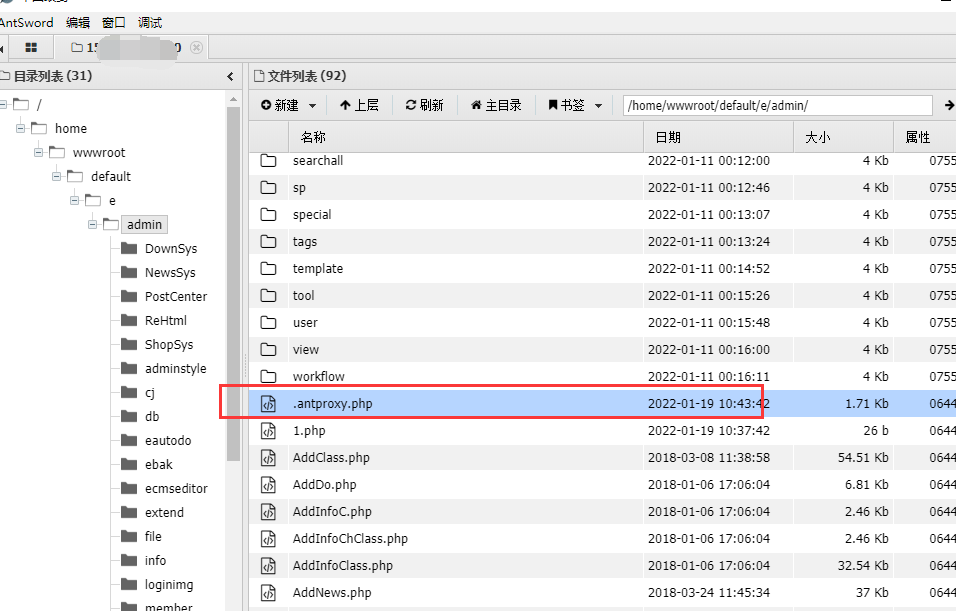This screenshot has height=611, width=956.
Task: Click the path input field
Action: pyautogui.click(x=777, y=105)
